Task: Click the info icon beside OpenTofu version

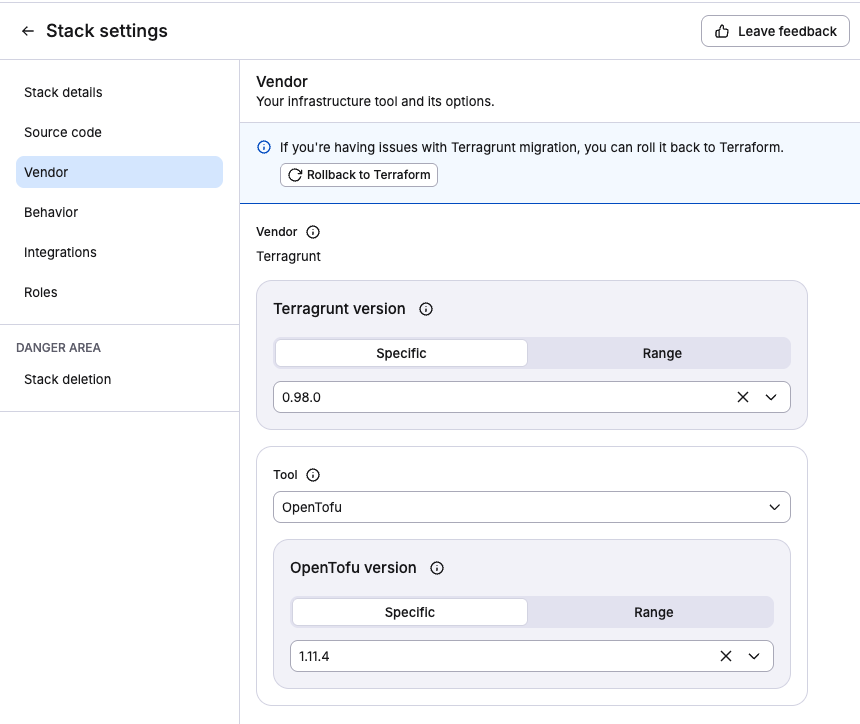Action: coord(436,567)
